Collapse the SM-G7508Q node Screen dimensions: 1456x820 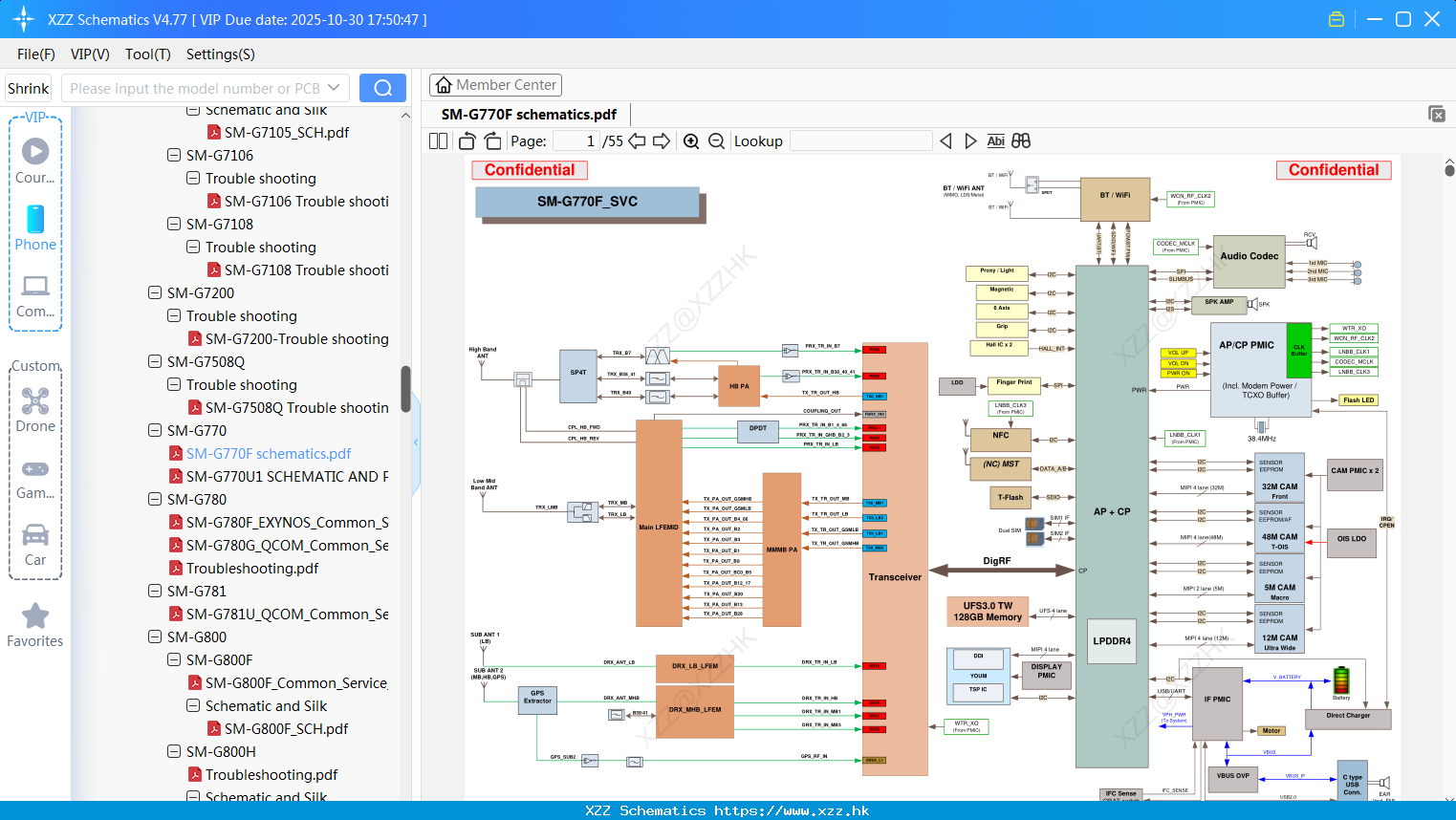155,361
